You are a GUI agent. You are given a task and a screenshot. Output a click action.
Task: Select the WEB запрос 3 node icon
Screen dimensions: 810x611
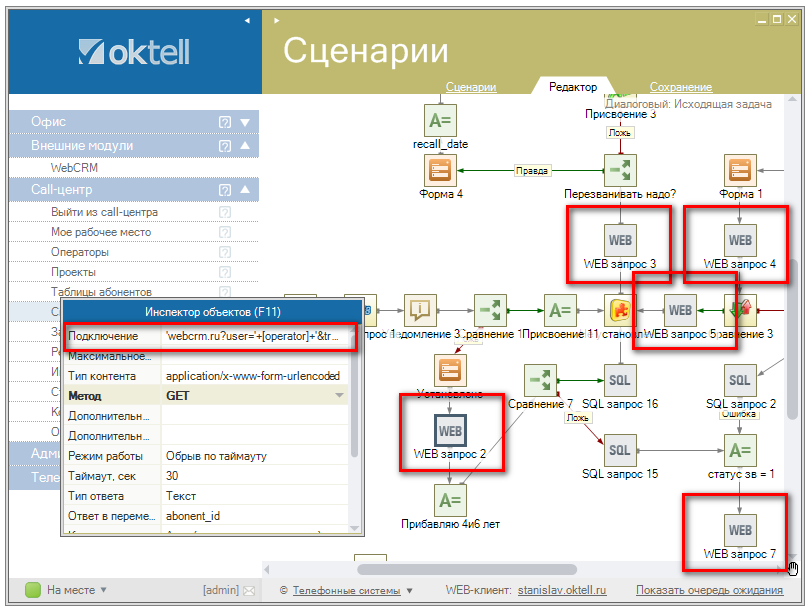[620, 240]
